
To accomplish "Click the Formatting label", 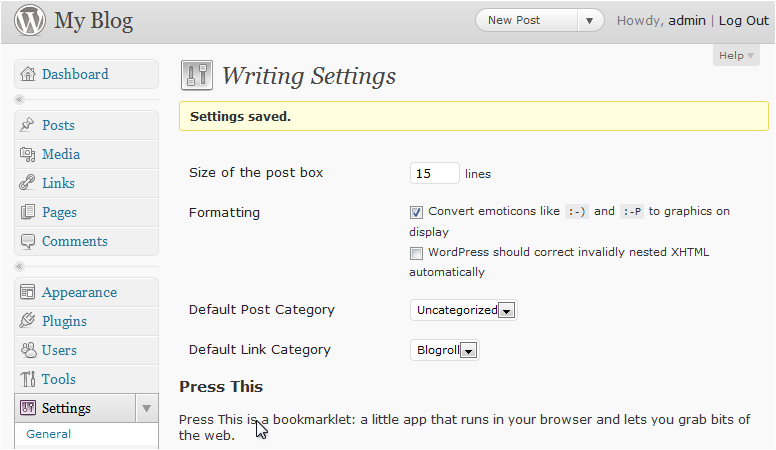I will 224,213.
